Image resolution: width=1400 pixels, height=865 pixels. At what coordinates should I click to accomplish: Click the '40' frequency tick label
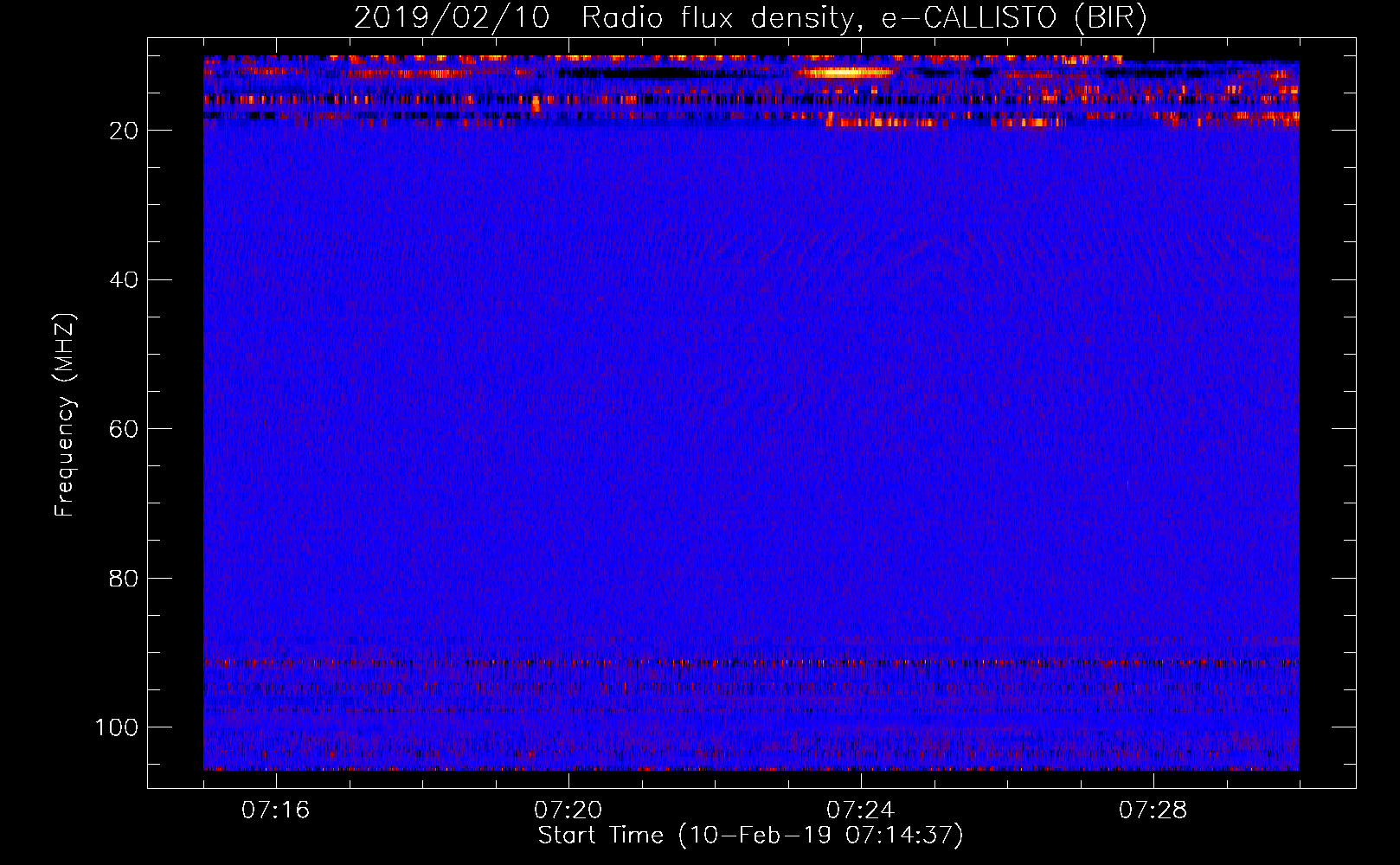124,280
